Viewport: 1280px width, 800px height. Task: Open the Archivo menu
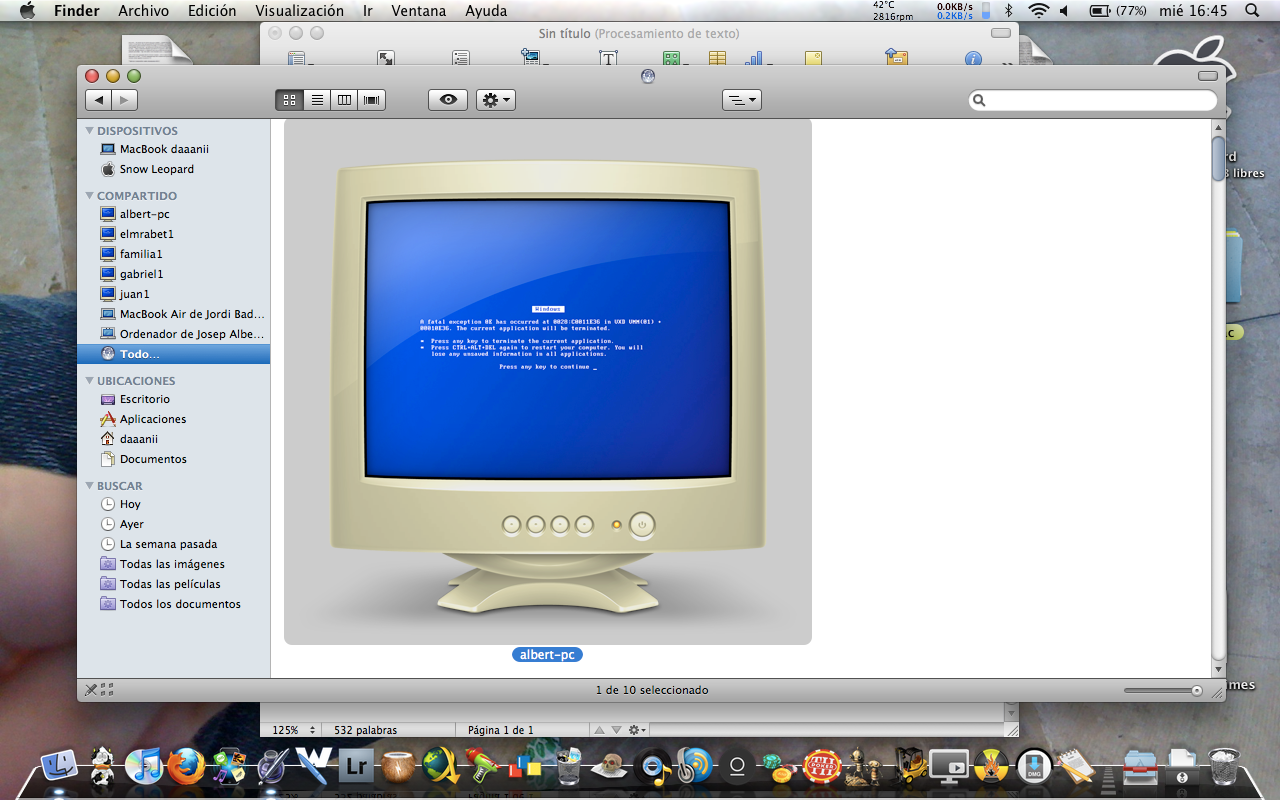click(143, 11)
